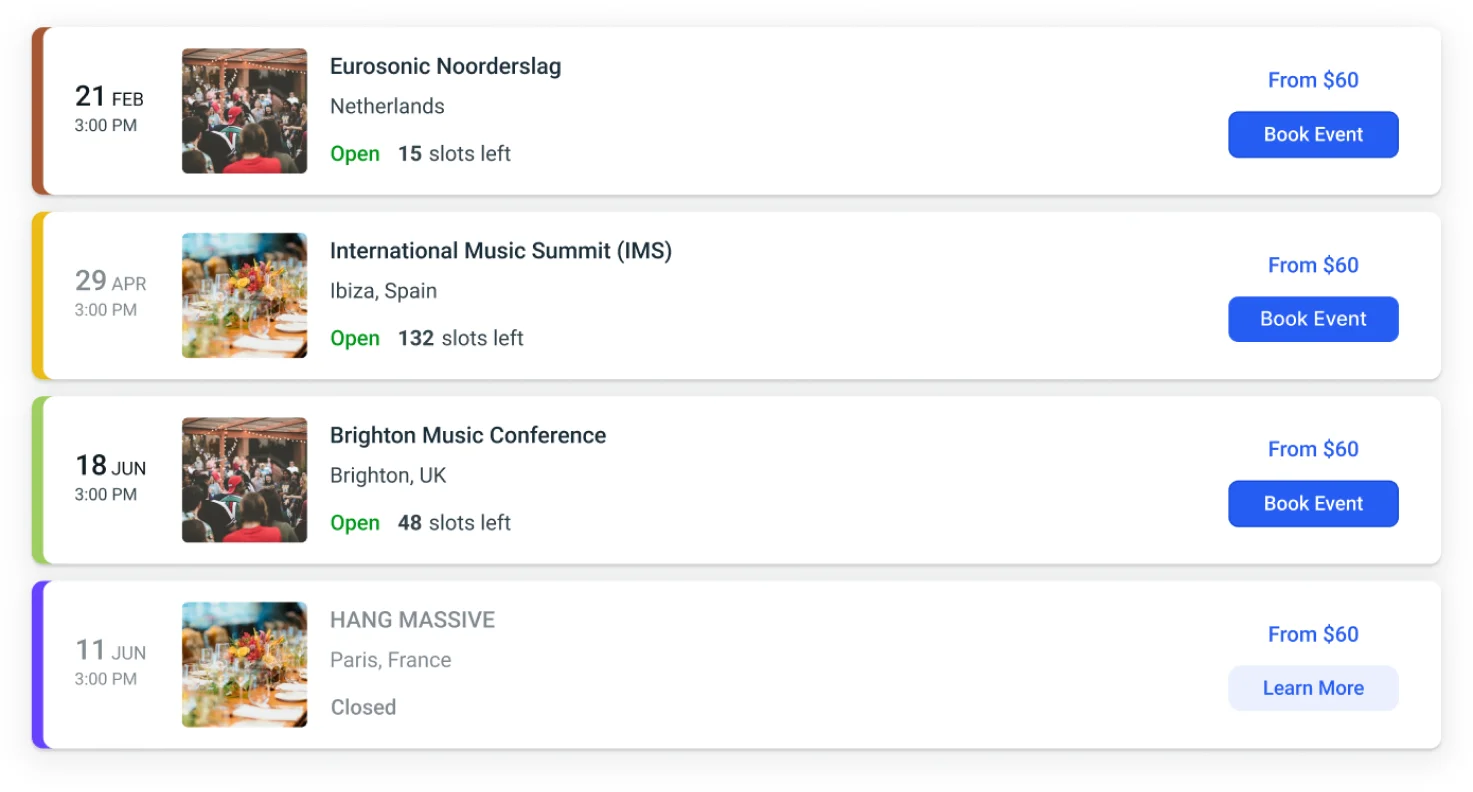Click Learn More for HANG MASSIVE
The width and height of the screenshot is (1473, 792).
pyautogui.click(x=1313, y=688)
